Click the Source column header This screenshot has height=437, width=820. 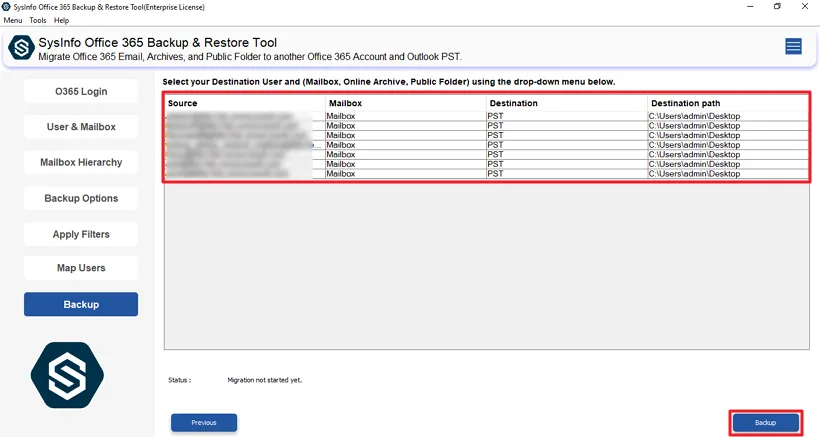(245, 103)
